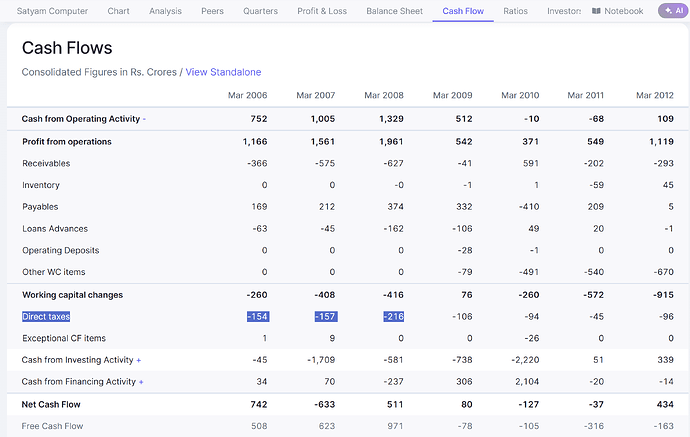690x437 pixels.
Task: Click the highlighted -157 Direct taxes value
Action: (326, 316)
